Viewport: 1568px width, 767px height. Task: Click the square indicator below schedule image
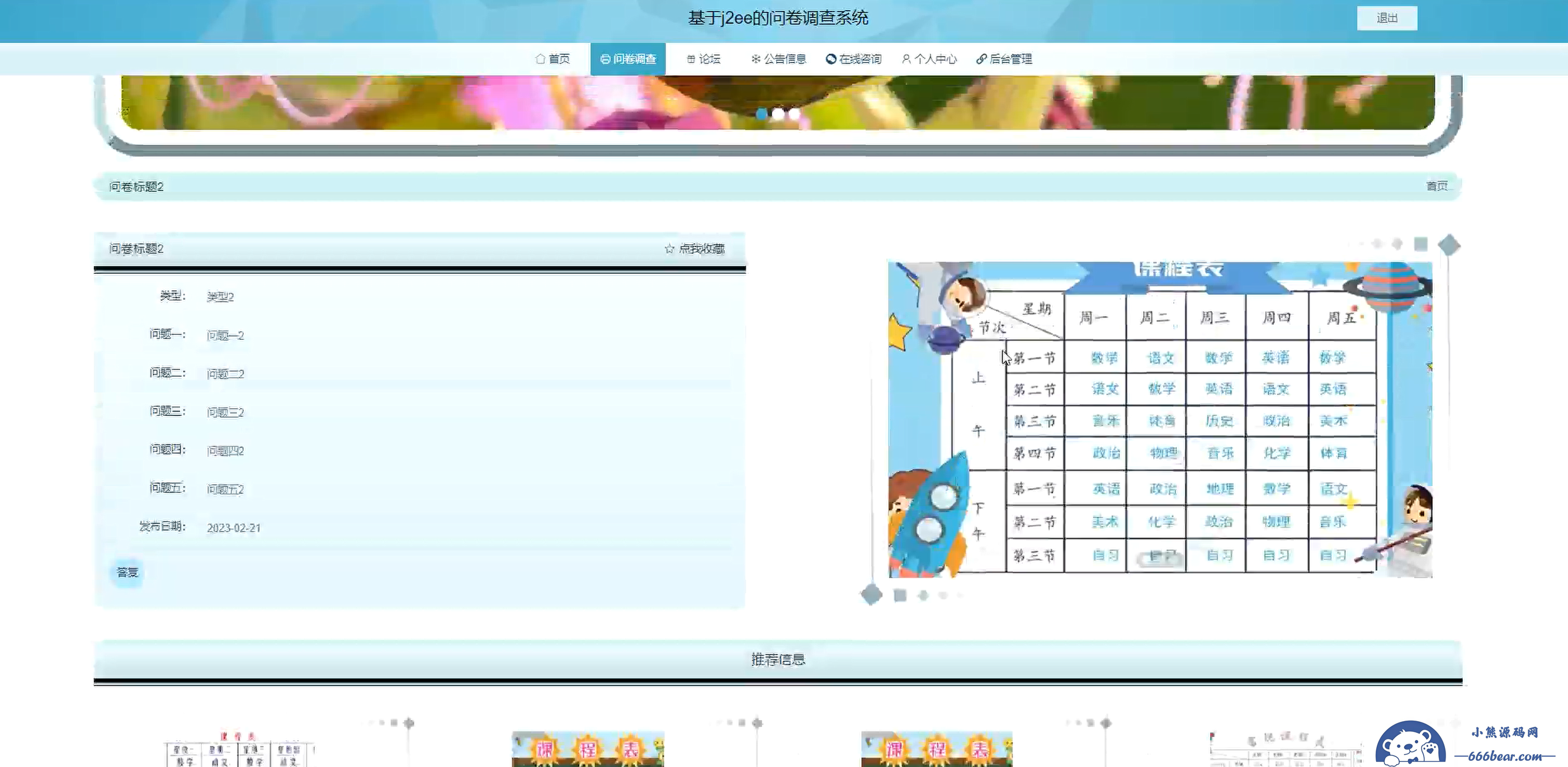pos(900,595)
